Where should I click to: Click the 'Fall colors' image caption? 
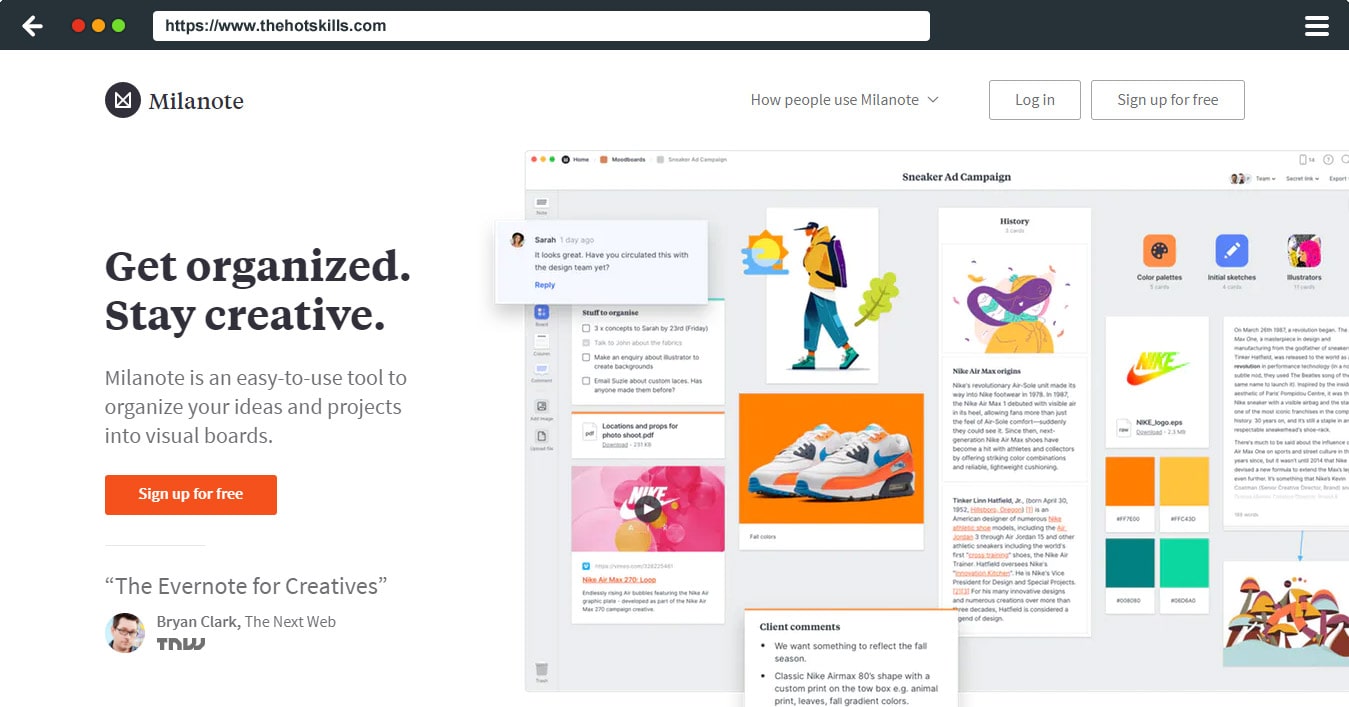pos(763,537)
